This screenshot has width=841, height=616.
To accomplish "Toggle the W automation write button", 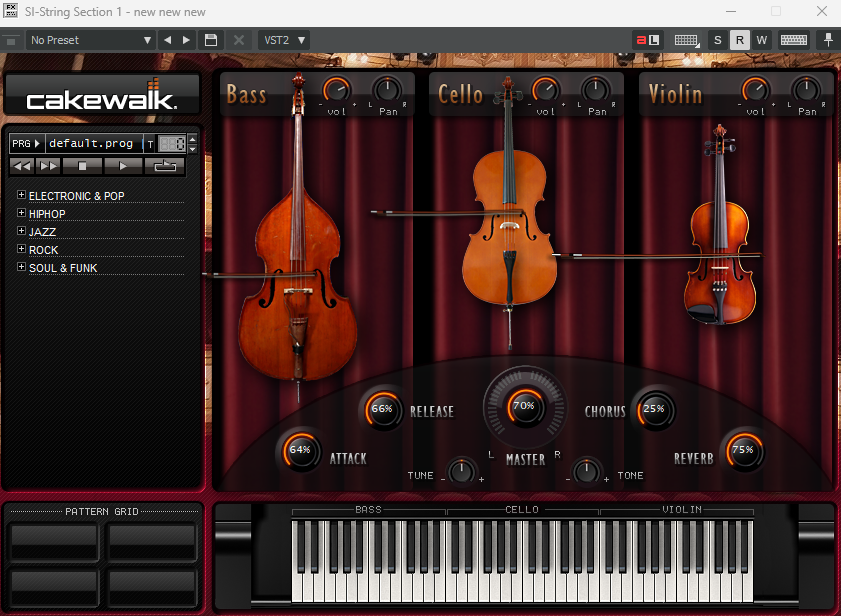I will [762, 40].
